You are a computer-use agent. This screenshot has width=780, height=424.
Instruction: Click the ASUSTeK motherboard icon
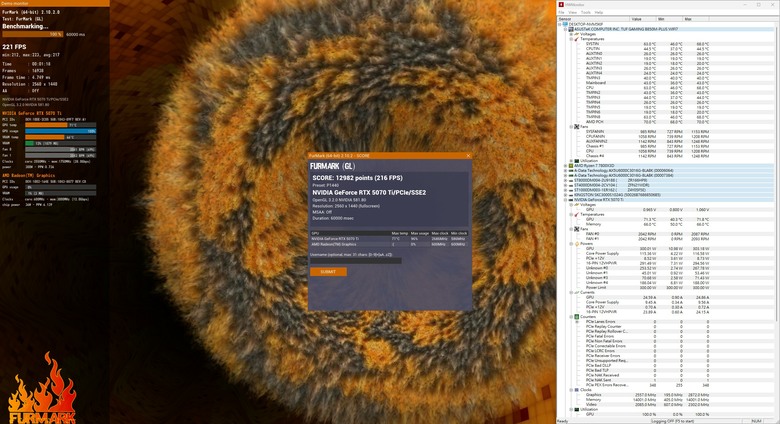pos(571,29)
